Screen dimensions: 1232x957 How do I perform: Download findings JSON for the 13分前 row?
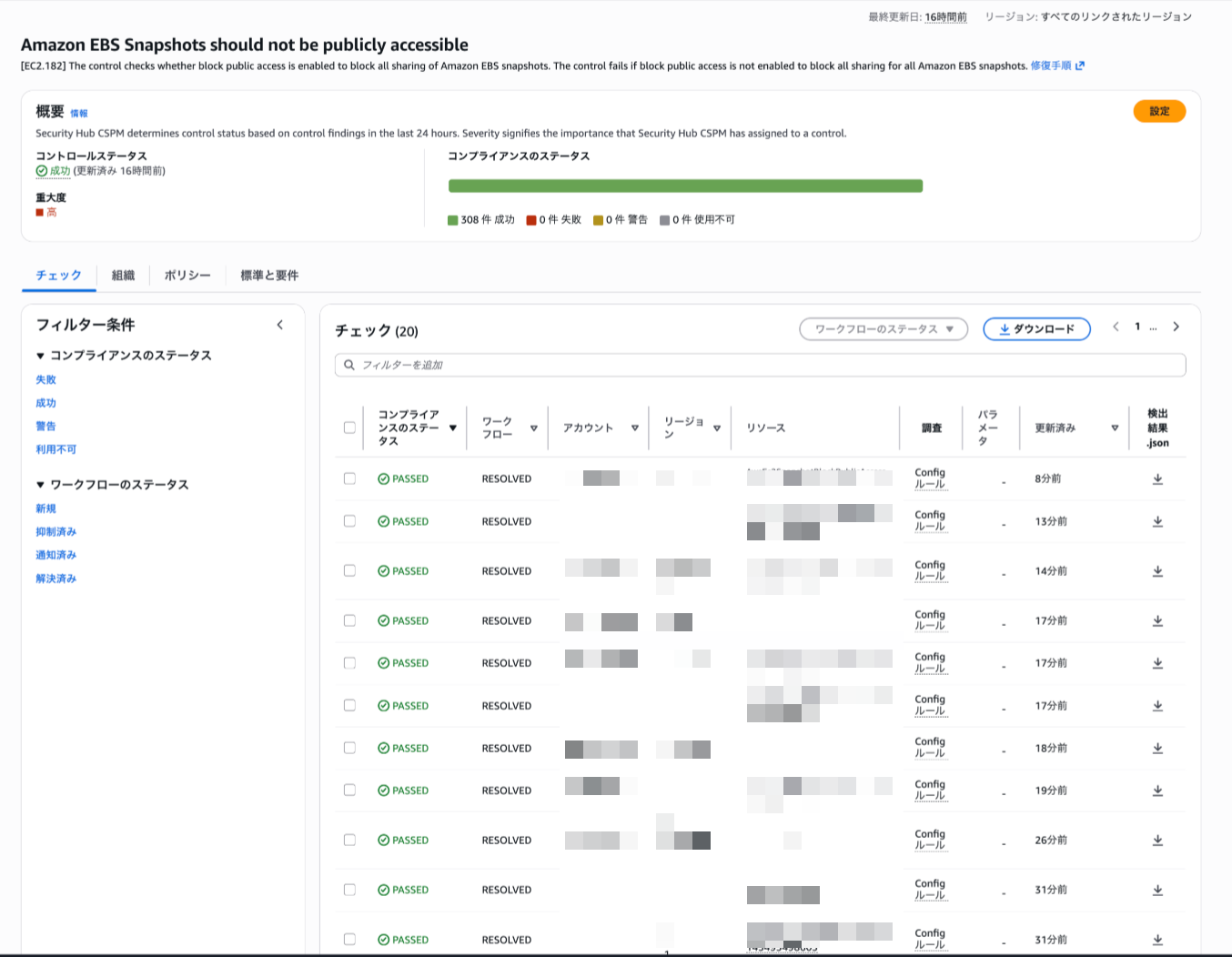[1157, 522]
